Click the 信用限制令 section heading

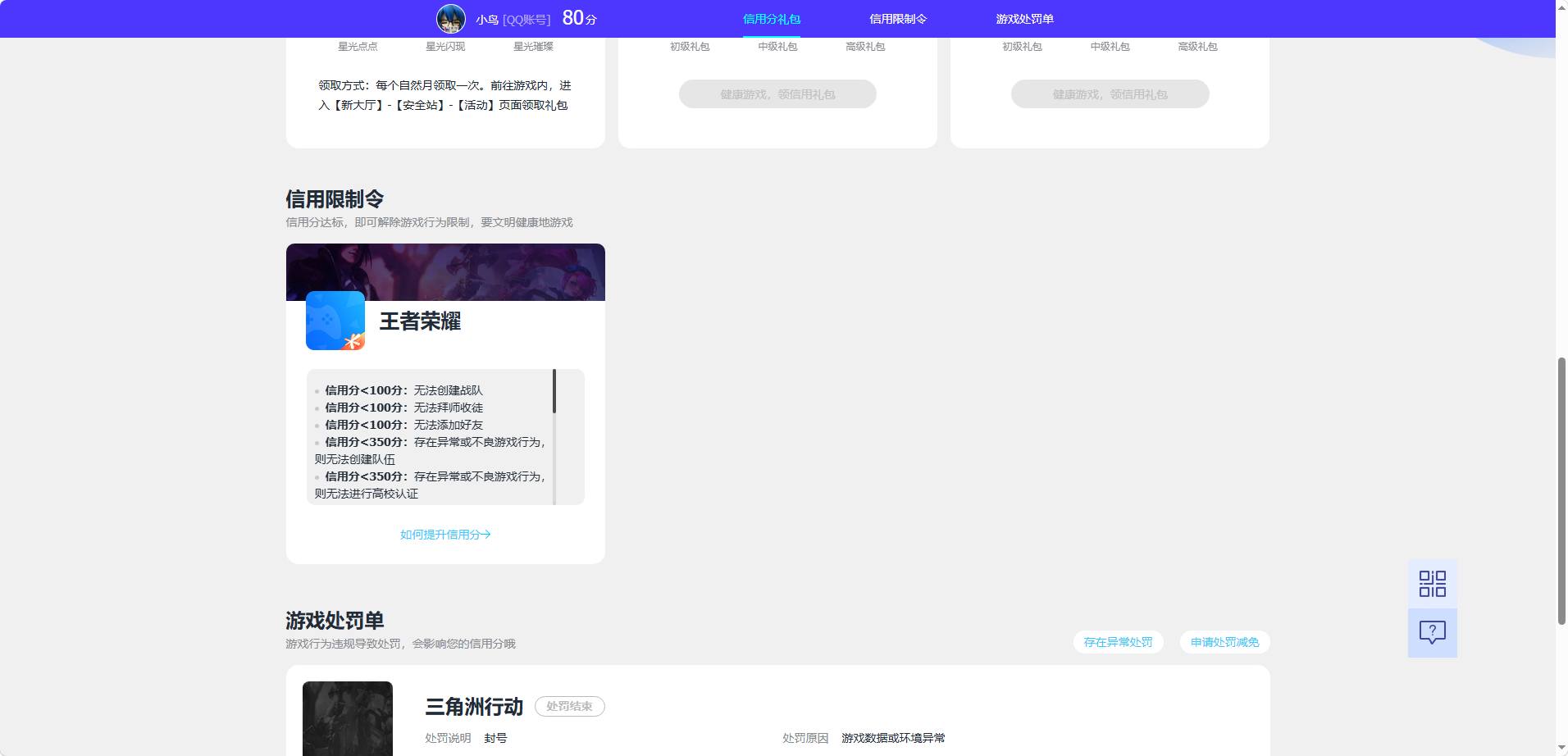click(x=335, y=199)
